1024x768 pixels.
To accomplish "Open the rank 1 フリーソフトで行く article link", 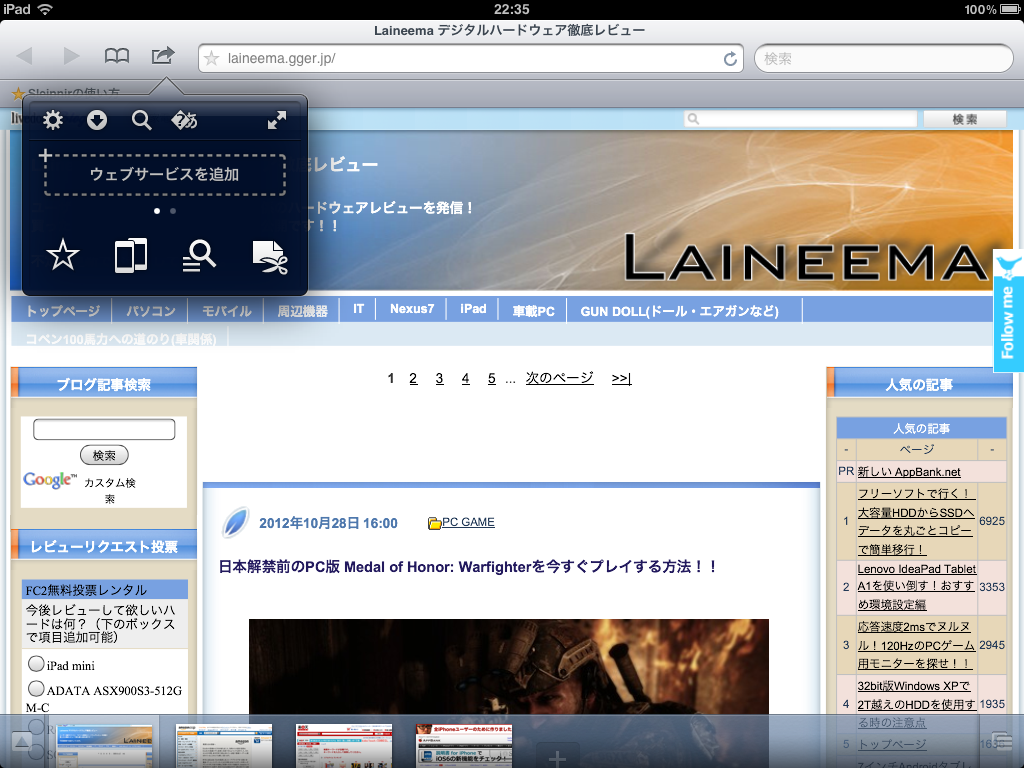I will (916, 521).
